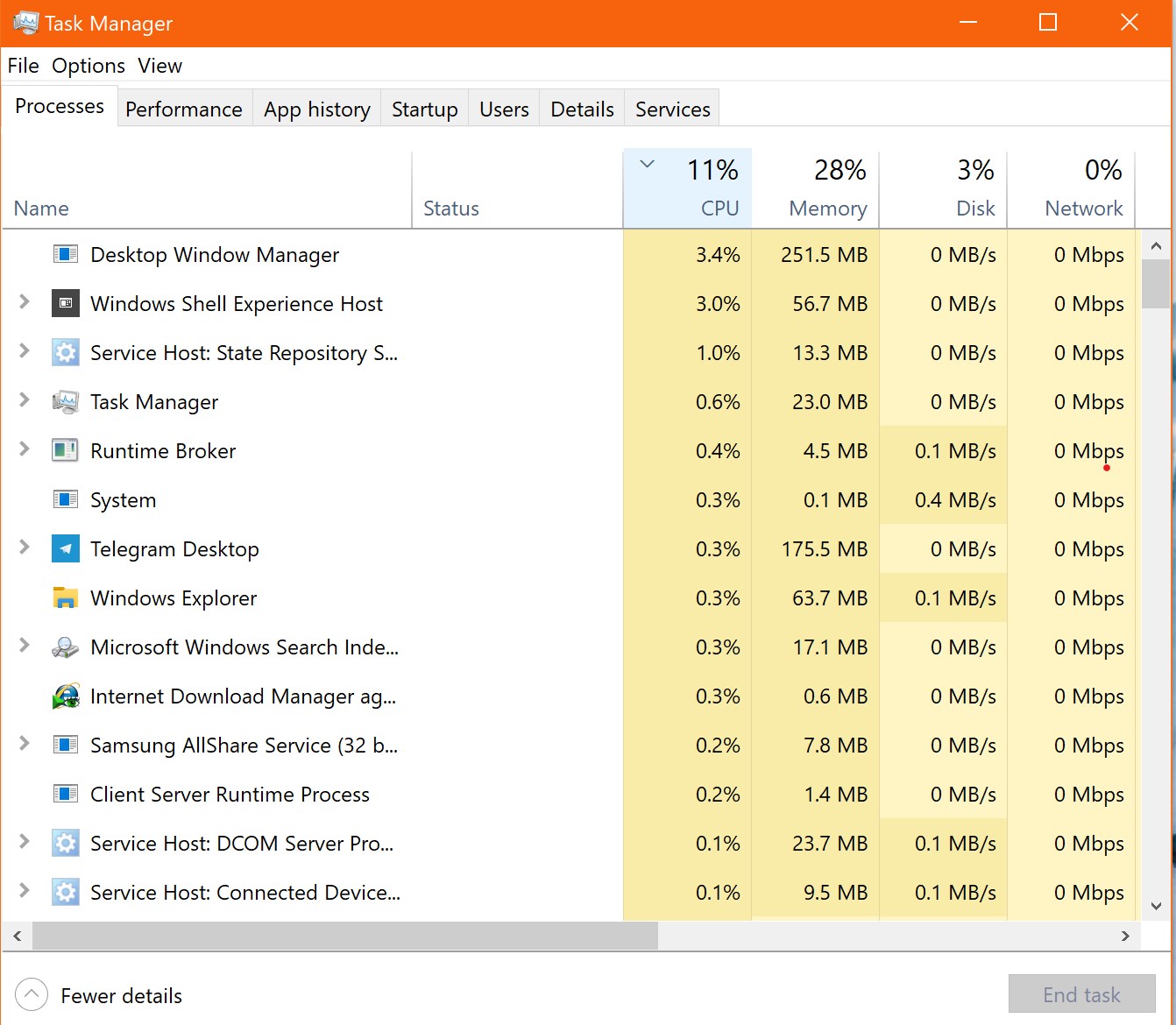Image resolution: width=1176 pixels, height=1025 pixels.
Task: Expand the Service Host: Connected Device group
Action: pyautogui.click(x=25, y=891)
